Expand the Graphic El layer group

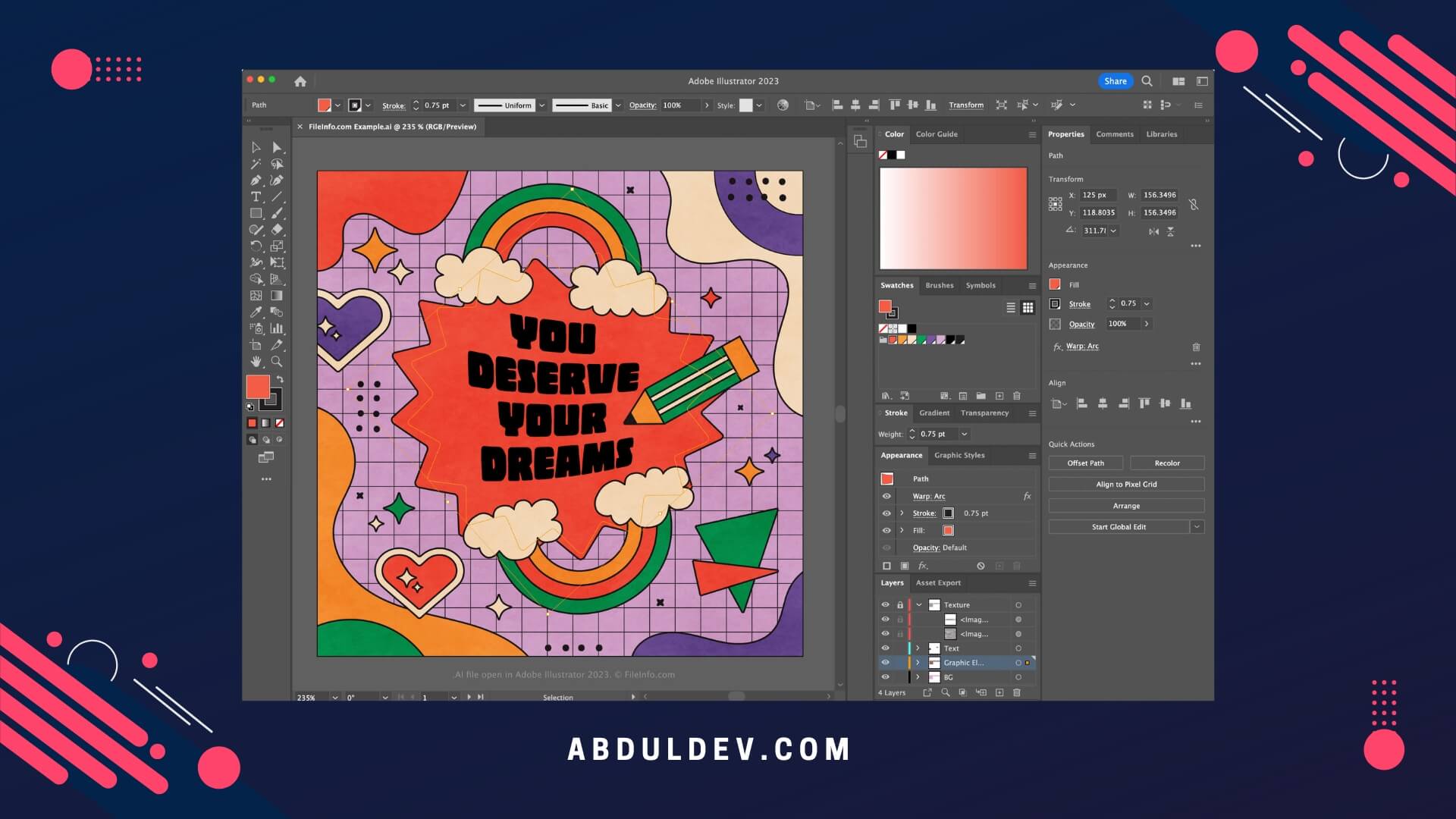click(x=917, y=662)
